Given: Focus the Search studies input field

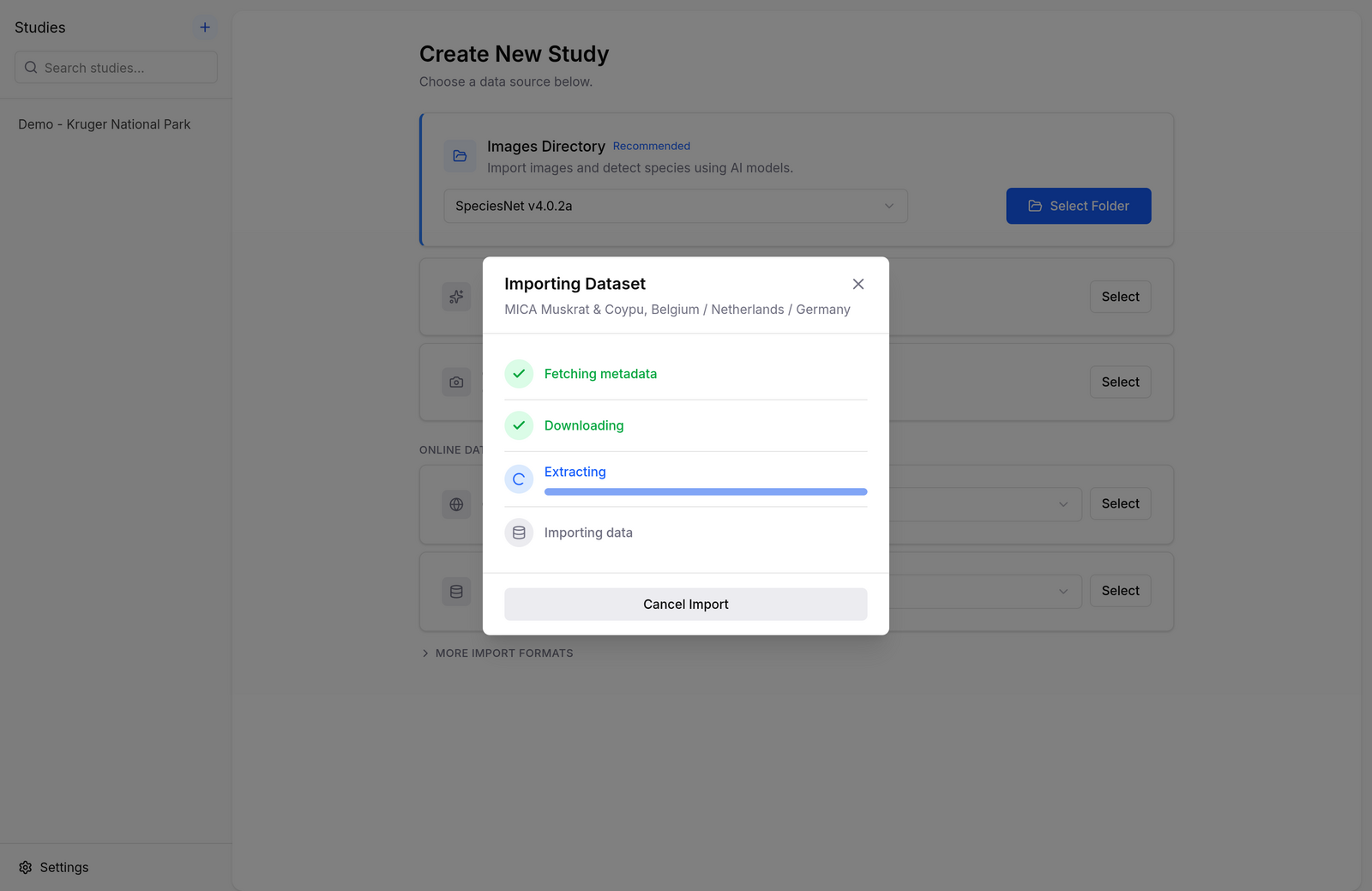Looking at the screenshot, I should pyautogui.click(x=116, y=67).
